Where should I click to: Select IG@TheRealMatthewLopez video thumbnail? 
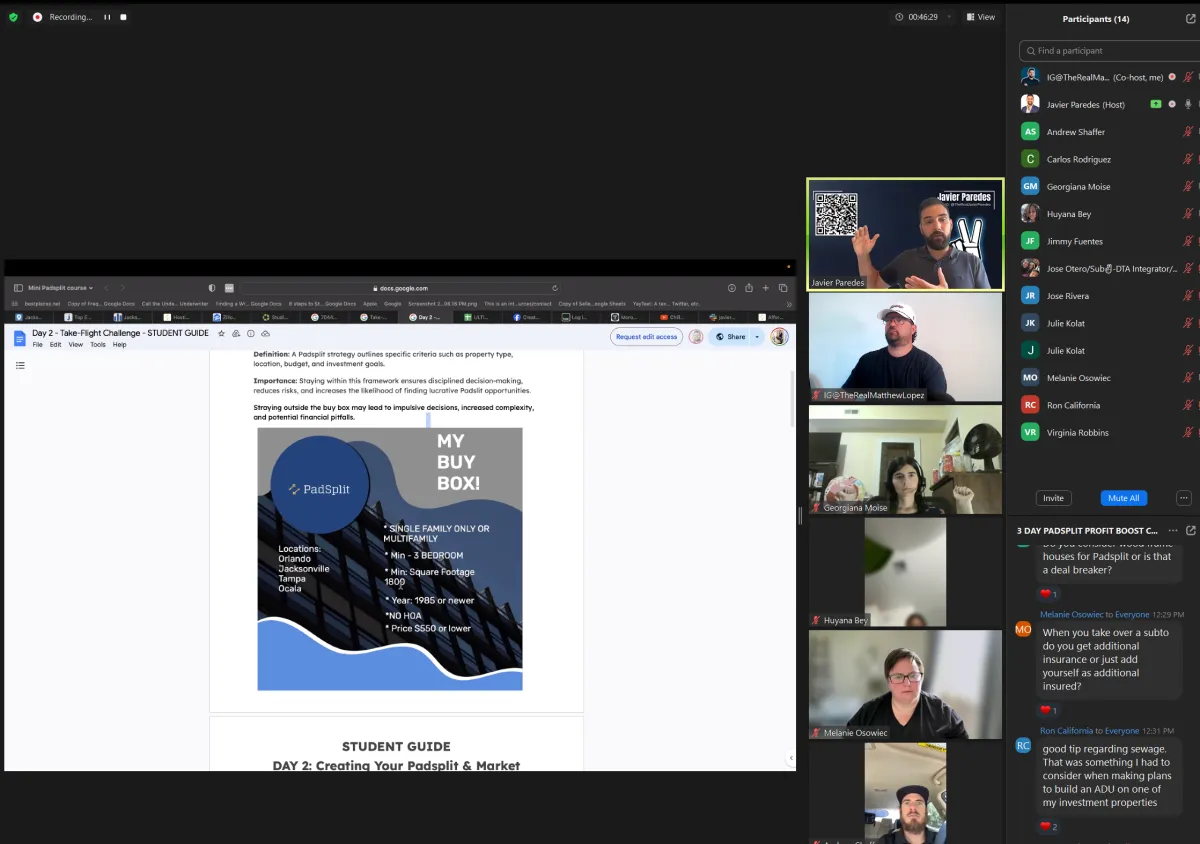pos(905,347)
